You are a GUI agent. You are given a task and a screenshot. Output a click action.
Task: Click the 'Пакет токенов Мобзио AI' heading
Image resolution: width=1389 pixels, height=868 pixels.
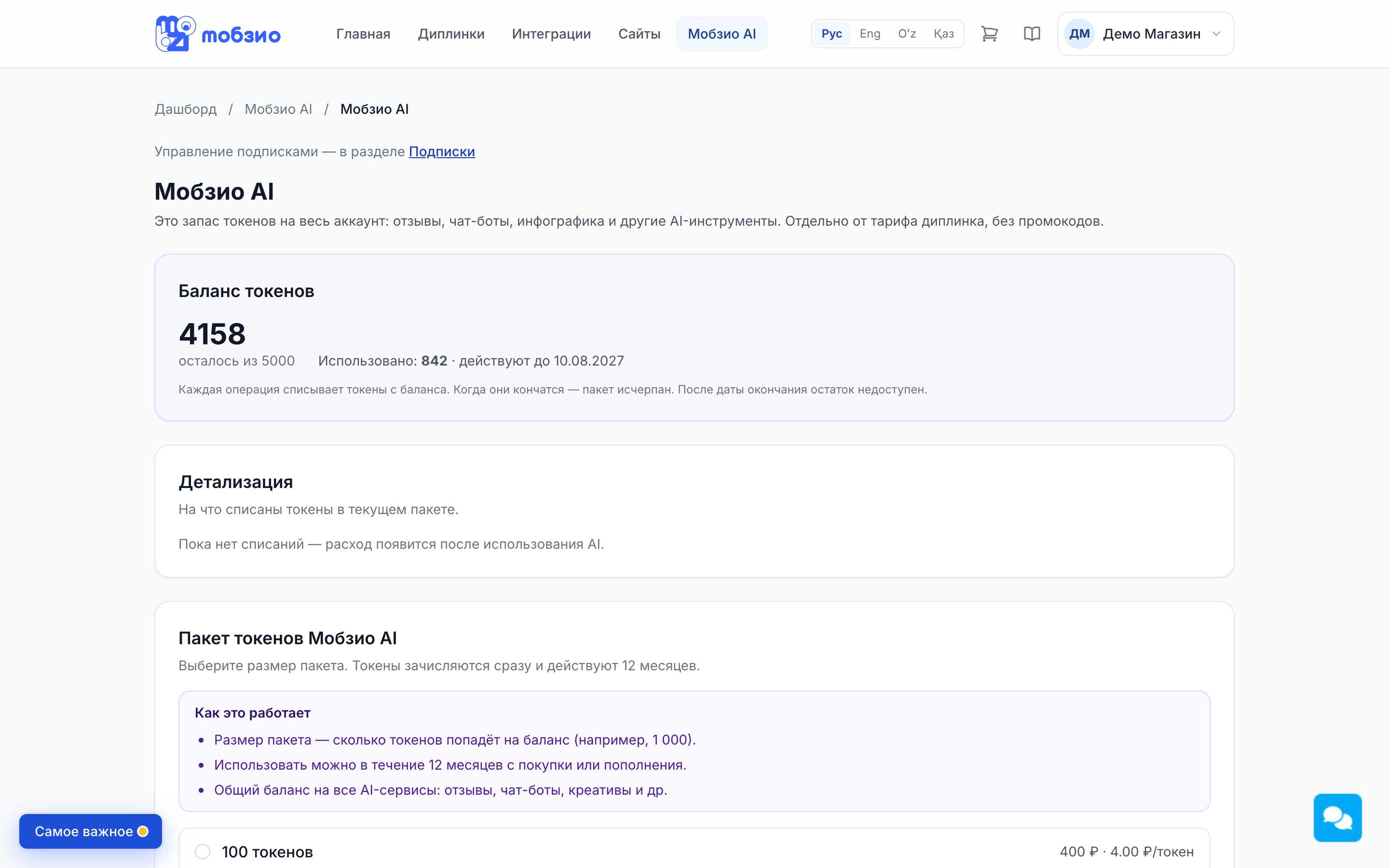click(287, 638)
